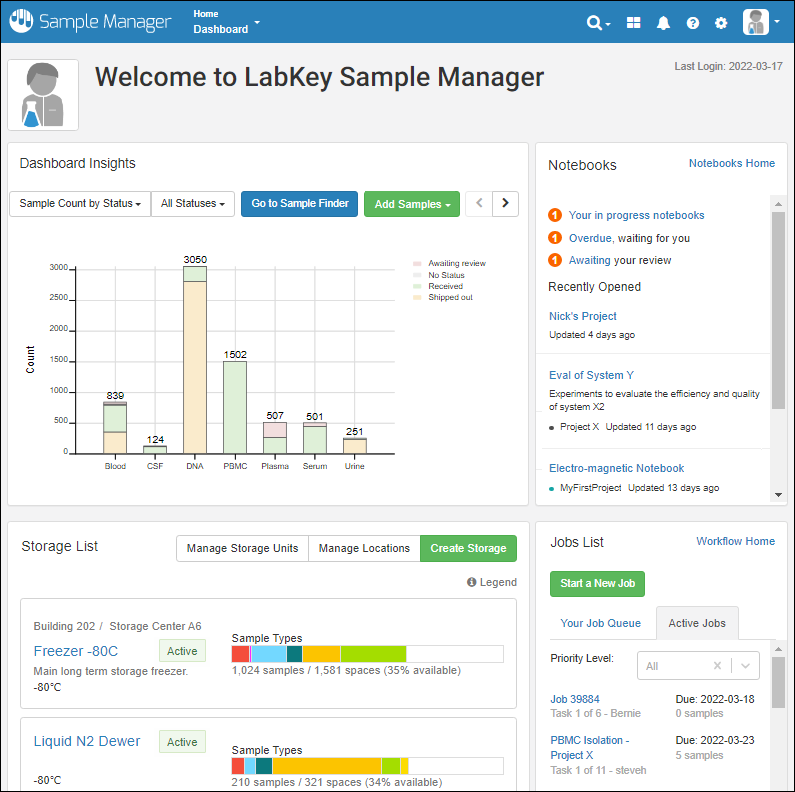Expand Sample Count by Status dropdown

pos(79,204)
